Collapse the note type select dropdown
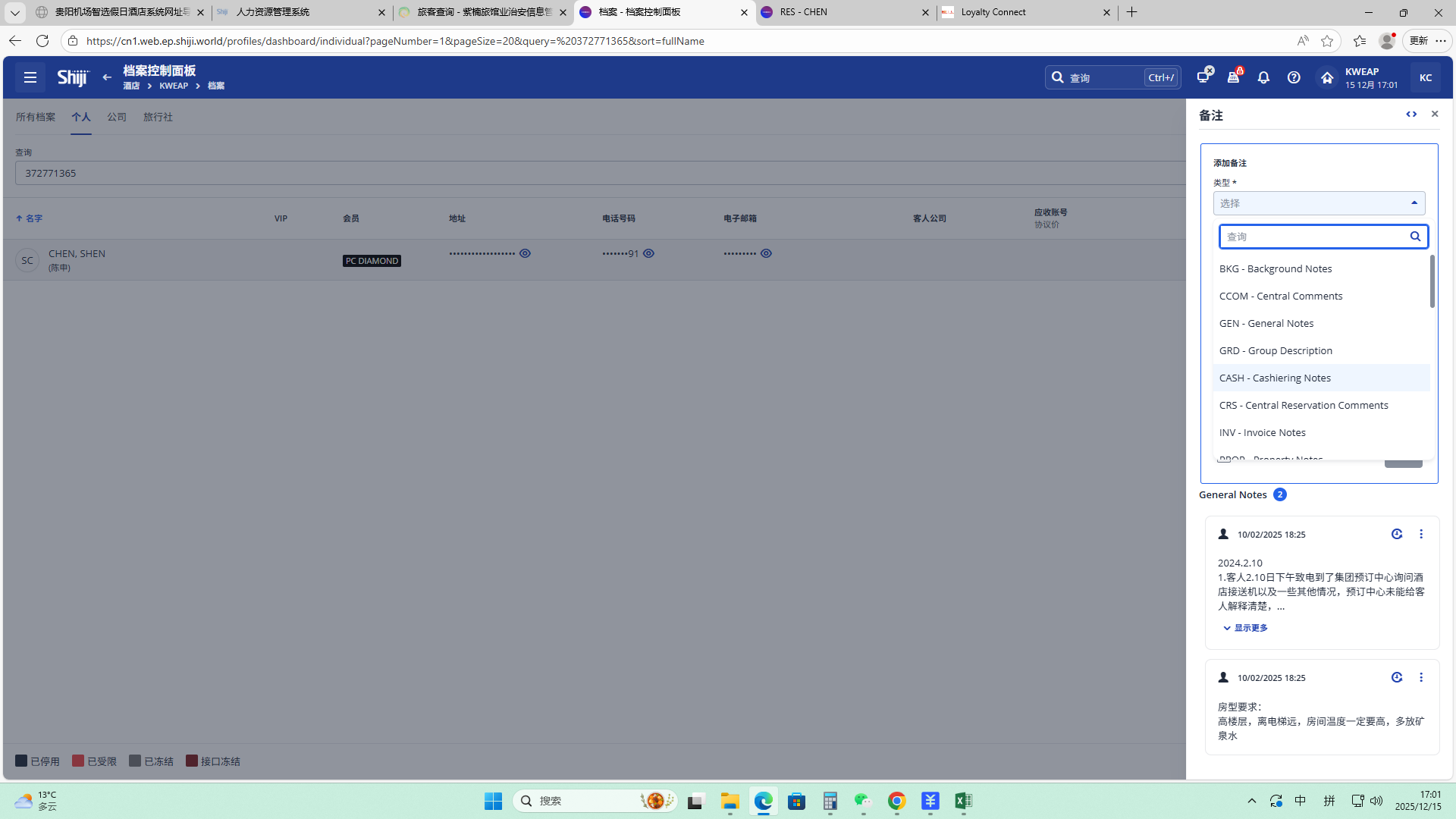The image size is (1456, 819). pyautogui.click(x=1414, y=203)
